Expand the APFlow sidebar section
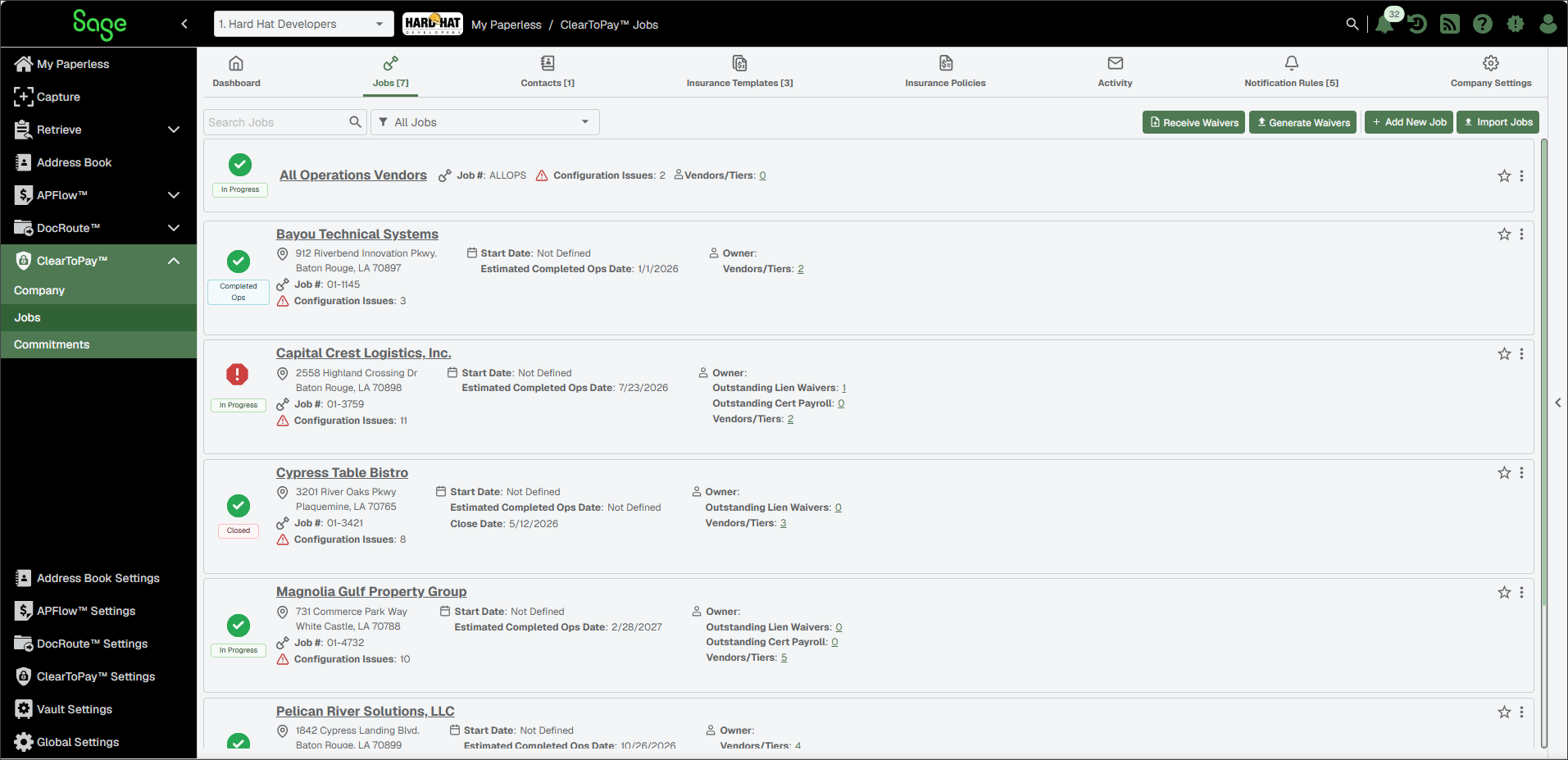1568x760 pixels. [x=174, y=195]
